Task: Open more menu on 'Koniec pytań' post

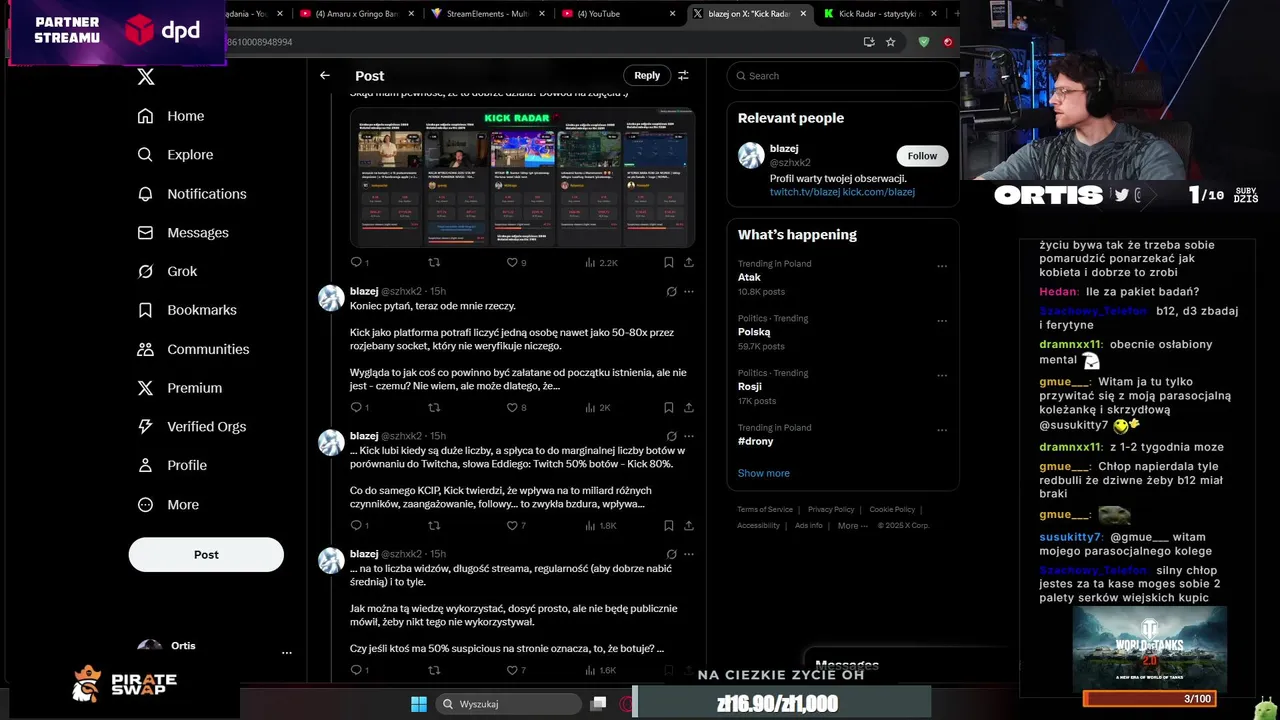Action: [x=688, y=292]
